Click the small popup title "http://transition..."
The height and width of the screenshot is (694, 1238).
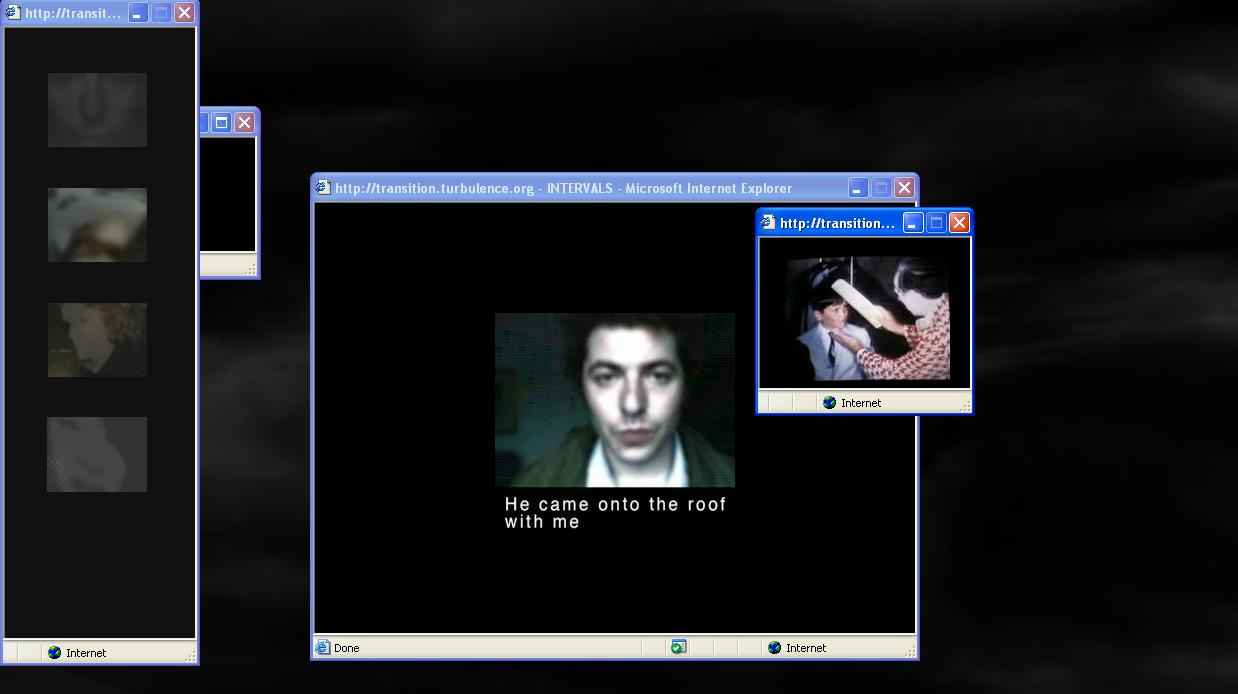point(837,223)
